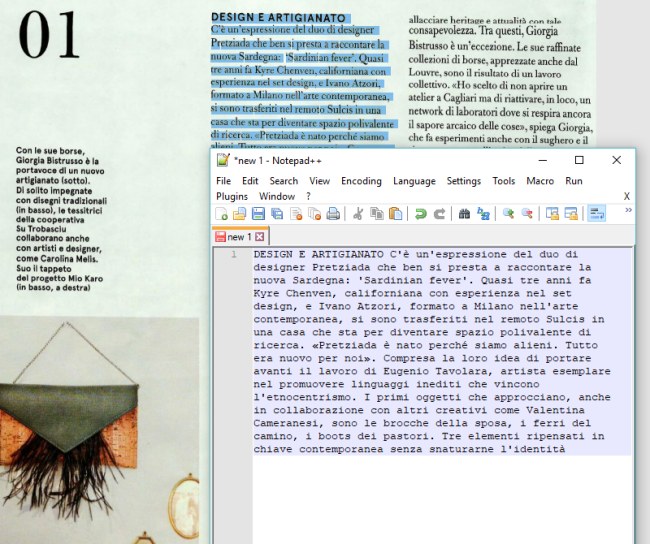650x544 pixels.
Task: Open the File menu
Action: click(223, 181)
